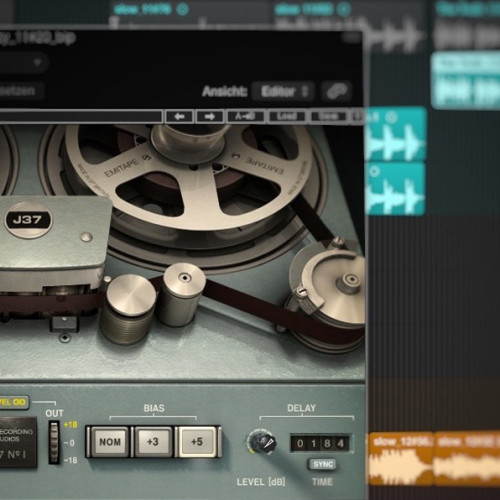500x500 pixels.
Task: Toggle the plugin link chain icon
Action: [337, 91]
